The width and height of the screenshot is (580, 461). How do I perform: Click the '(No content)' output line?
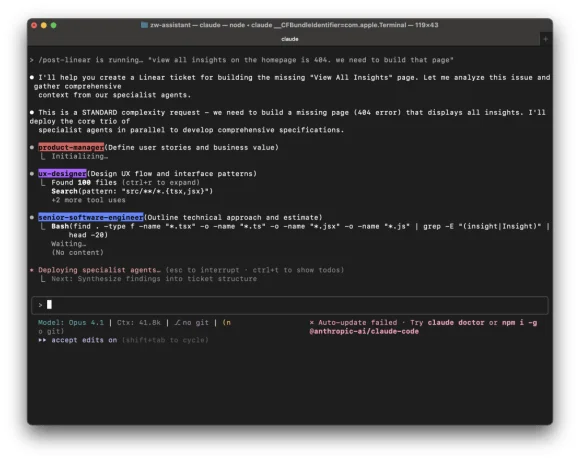pos(77,253)
